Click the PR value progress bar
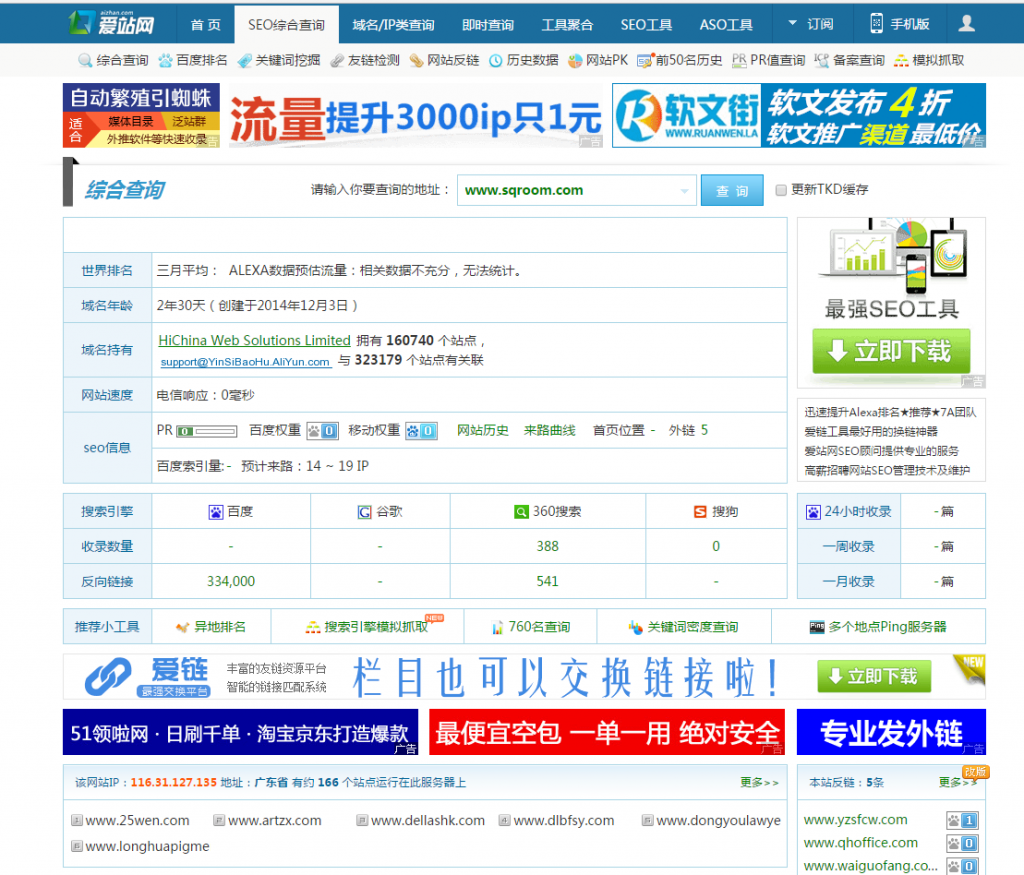Screen dimensions: 1024x875 pos(207,431)
